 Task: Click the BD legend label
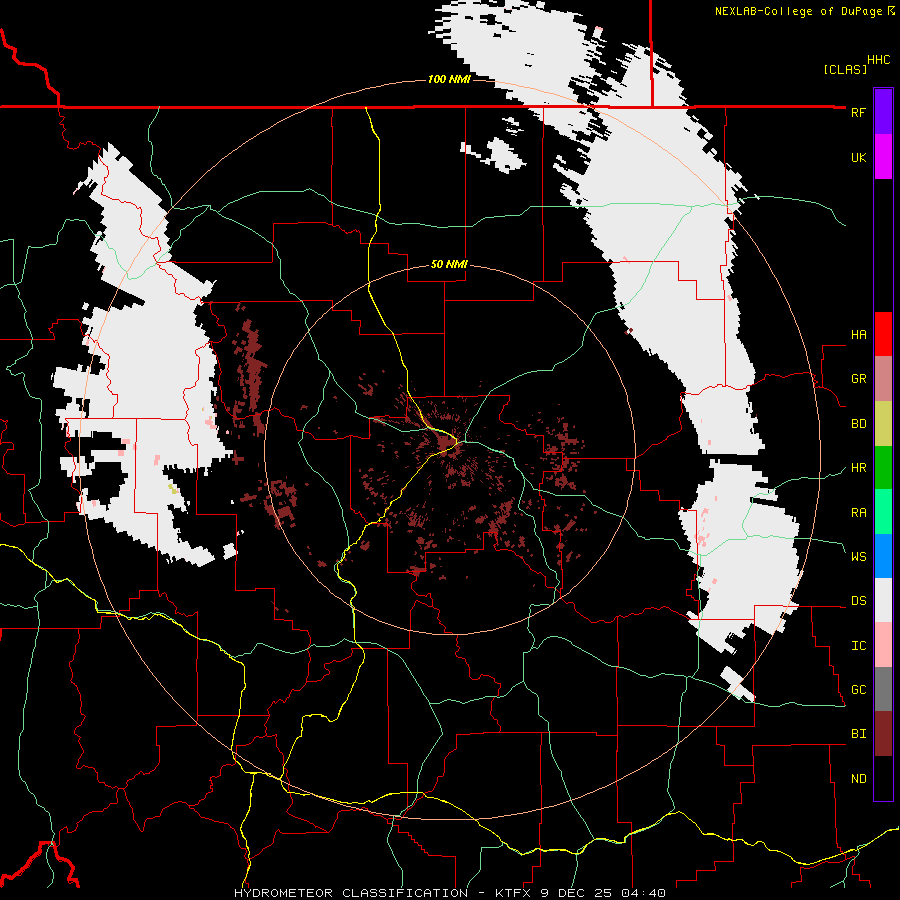(858, 424)
